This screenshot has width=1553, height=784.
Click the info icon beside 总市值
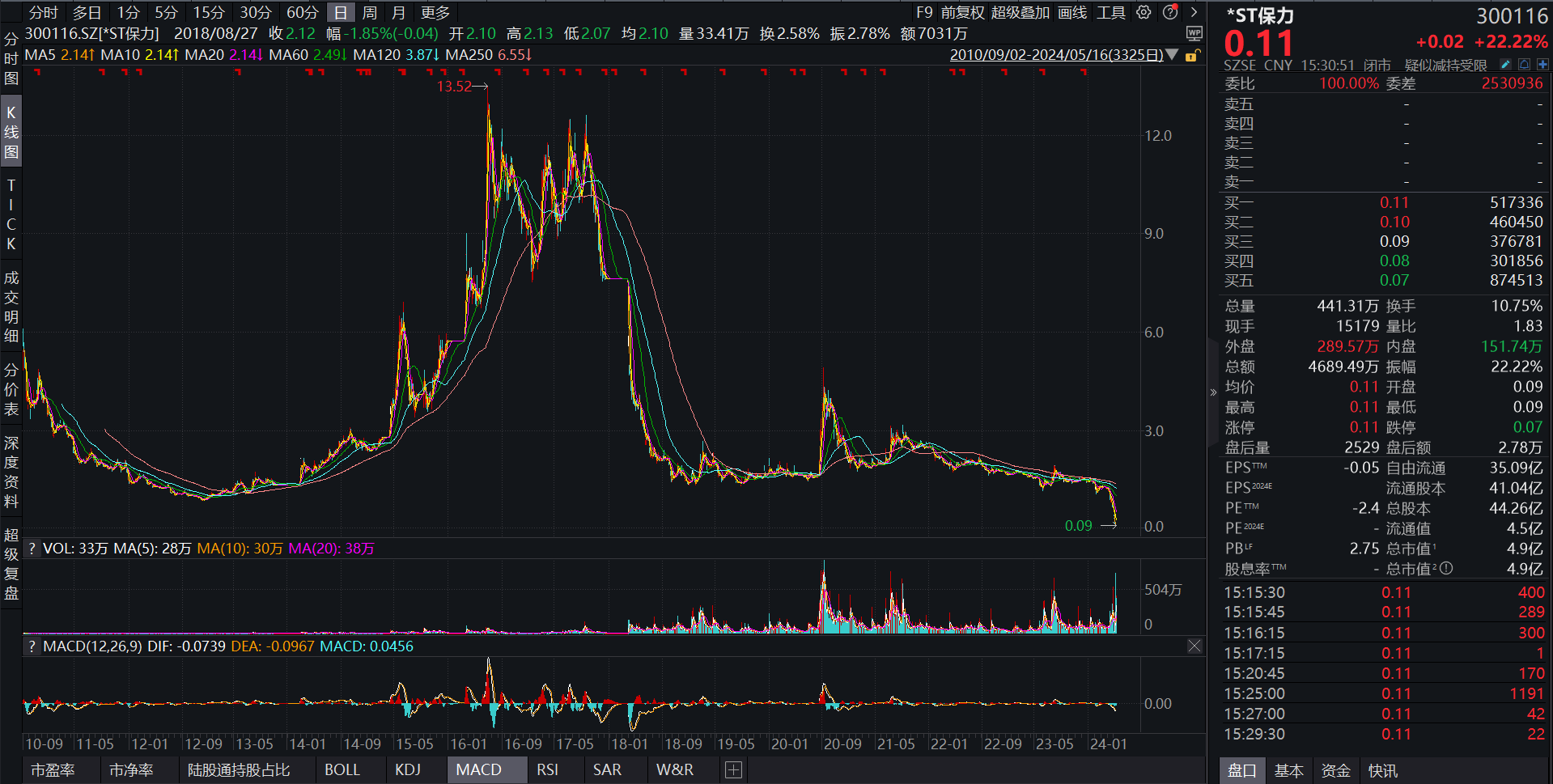(x=1446, y=569)
